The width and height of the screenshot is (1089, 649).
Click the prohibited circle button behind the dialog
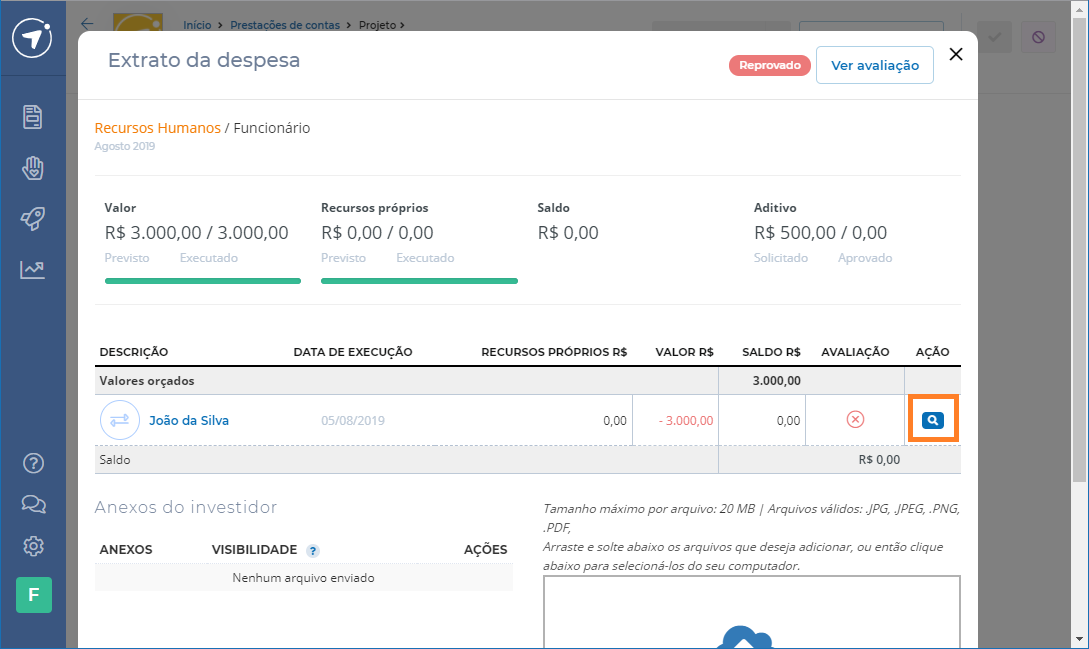click(x=1038, y=37)
